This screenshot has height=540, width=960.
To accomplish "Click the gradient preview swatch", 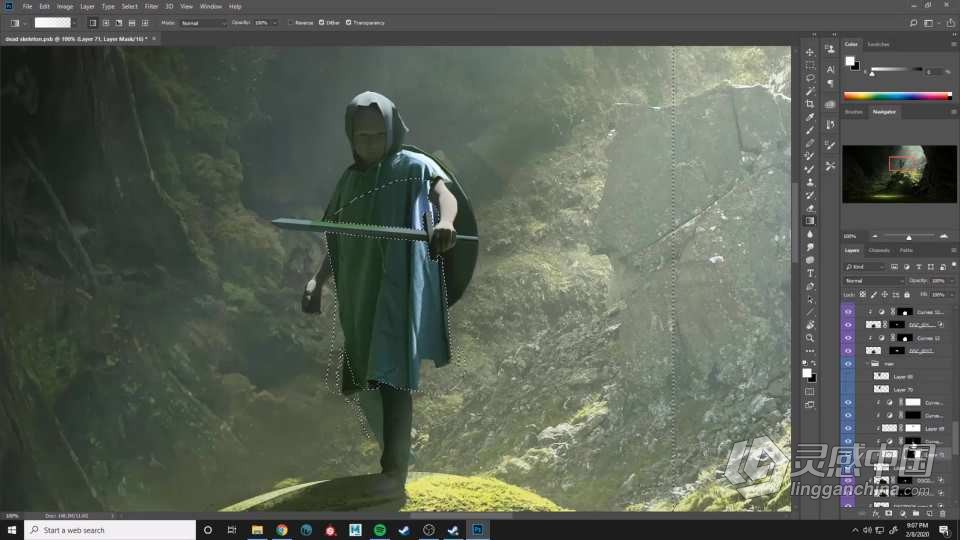I will (x=53, y=23).
